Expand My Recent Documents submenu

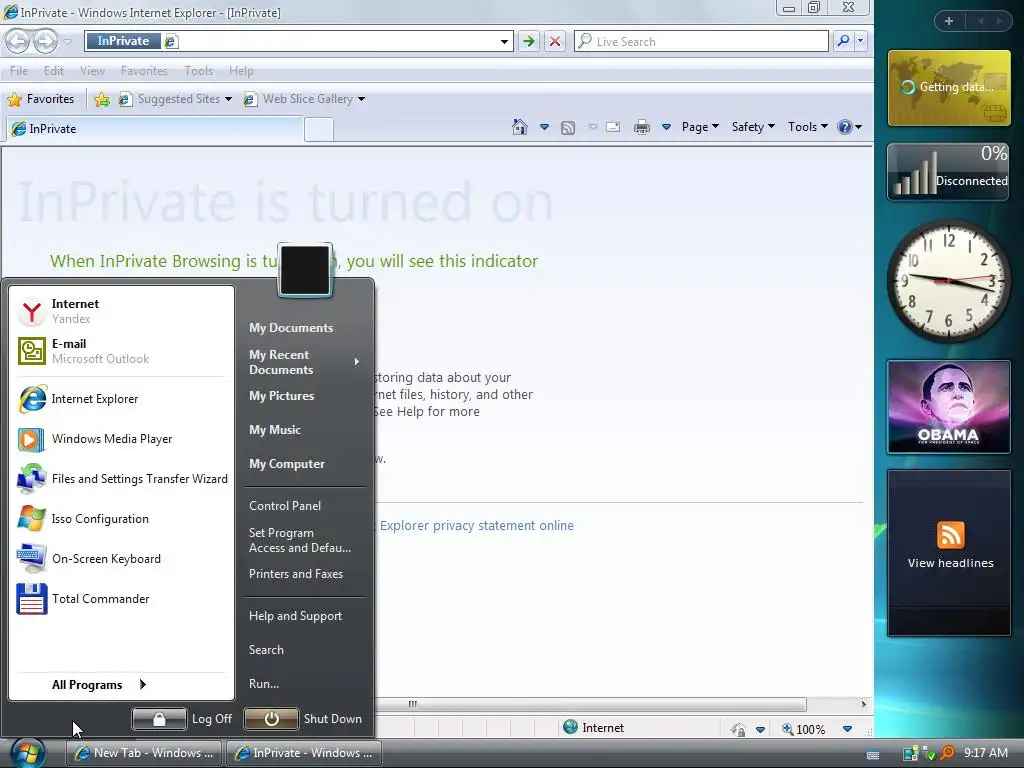click(x=304, y=362)
